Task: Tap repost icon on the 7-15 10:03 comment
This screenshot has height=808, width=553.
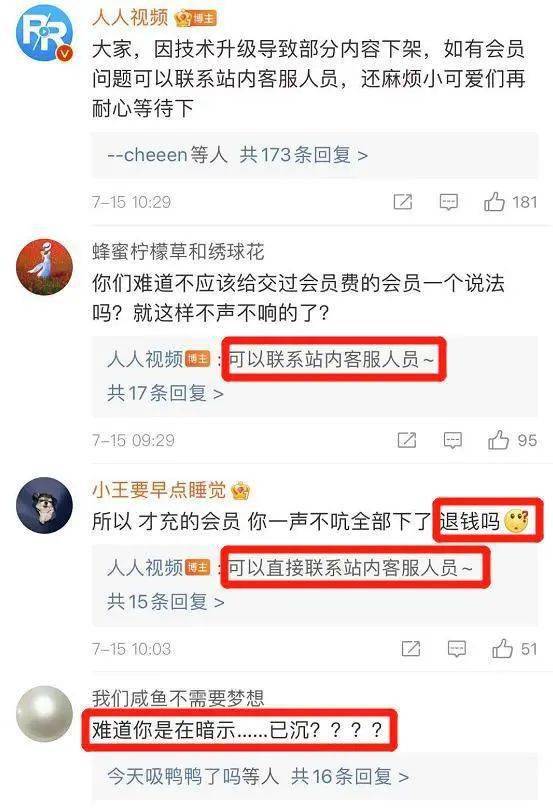Action: pyautogui.click(x=411, y=649)
